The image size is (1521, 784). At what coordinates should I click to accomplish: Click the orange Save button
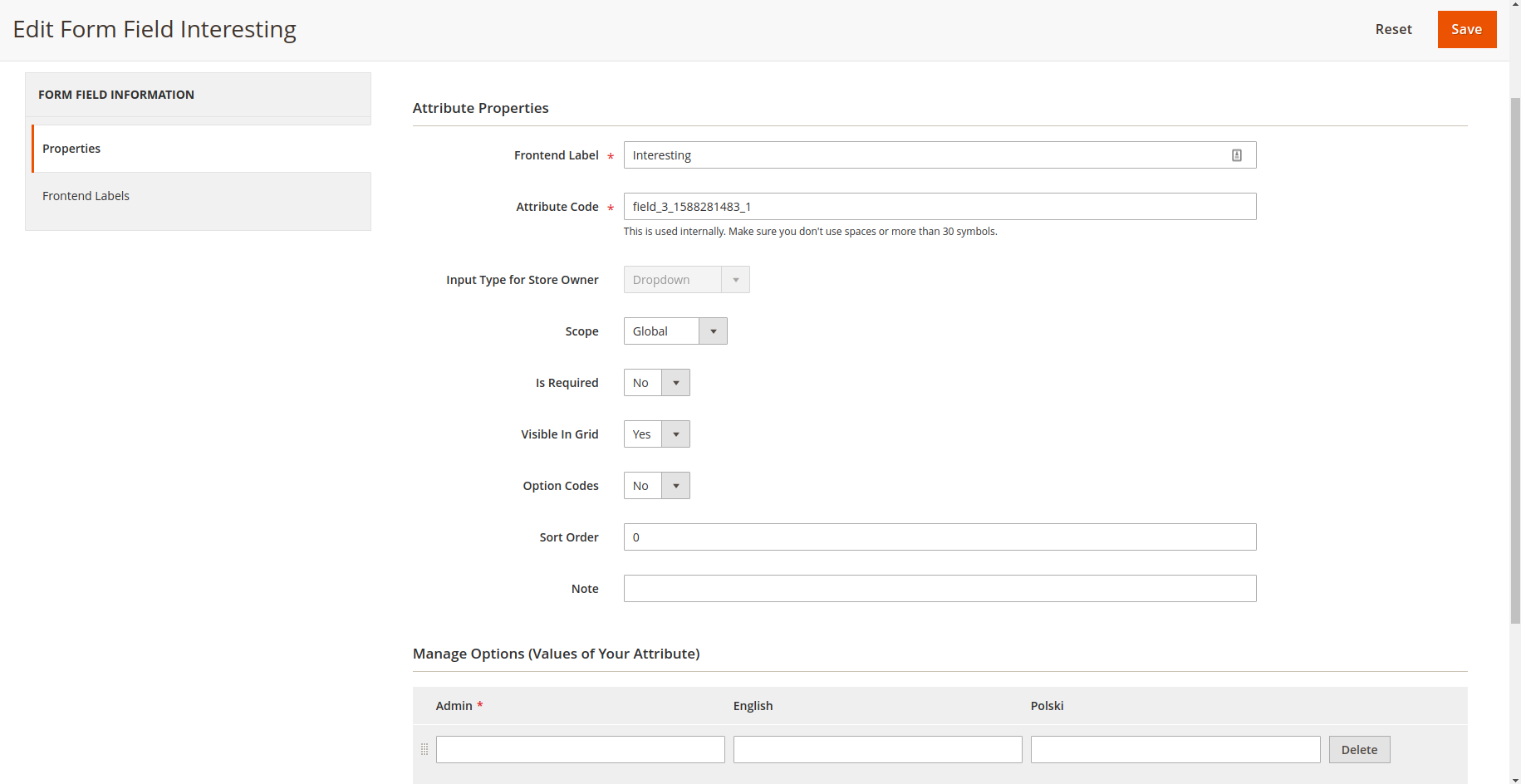click(x=1466, y=30)
